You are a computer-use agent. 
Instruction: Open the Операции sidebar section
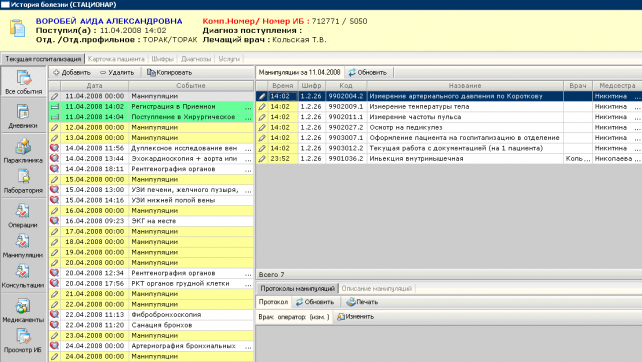pos(23,216)
